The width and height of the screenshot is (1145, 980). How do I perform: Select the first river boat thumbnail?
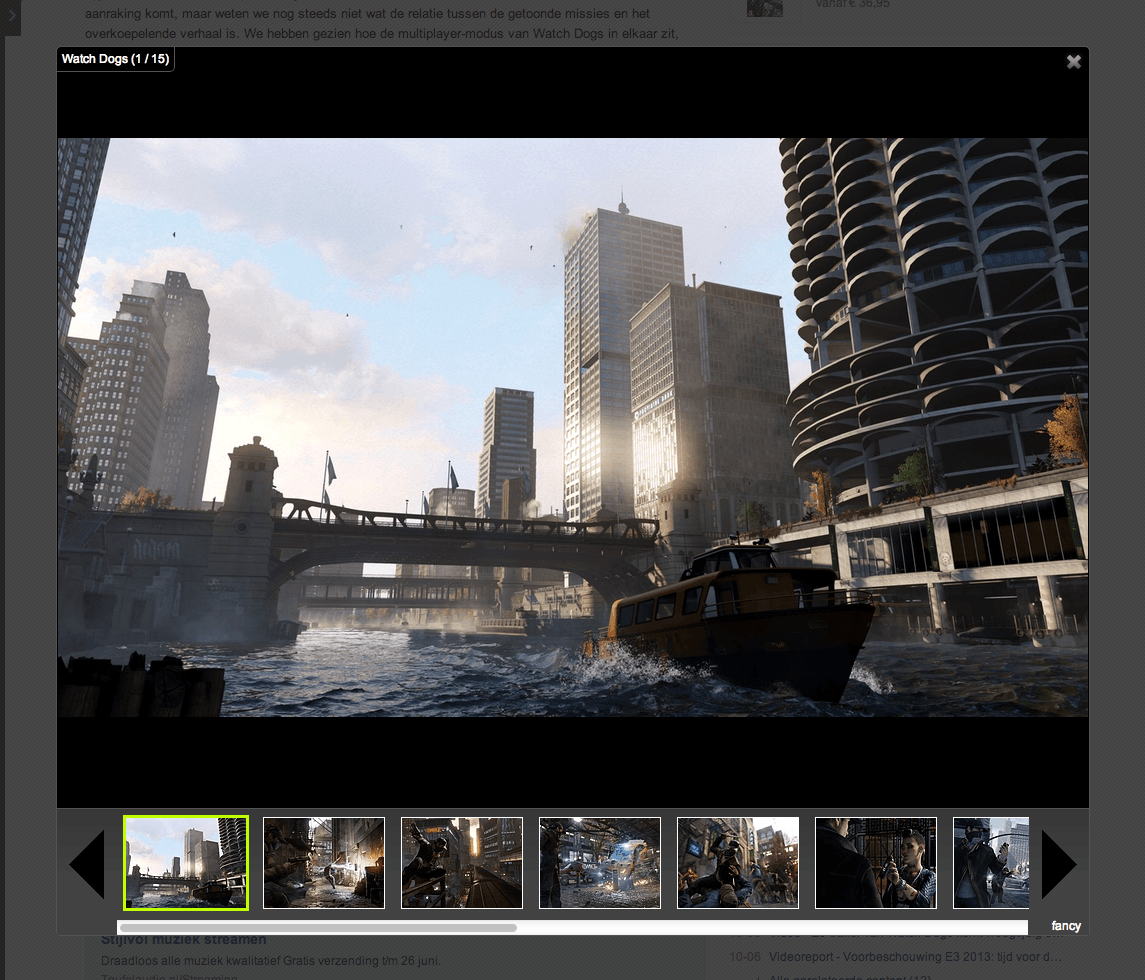[185, 863]
